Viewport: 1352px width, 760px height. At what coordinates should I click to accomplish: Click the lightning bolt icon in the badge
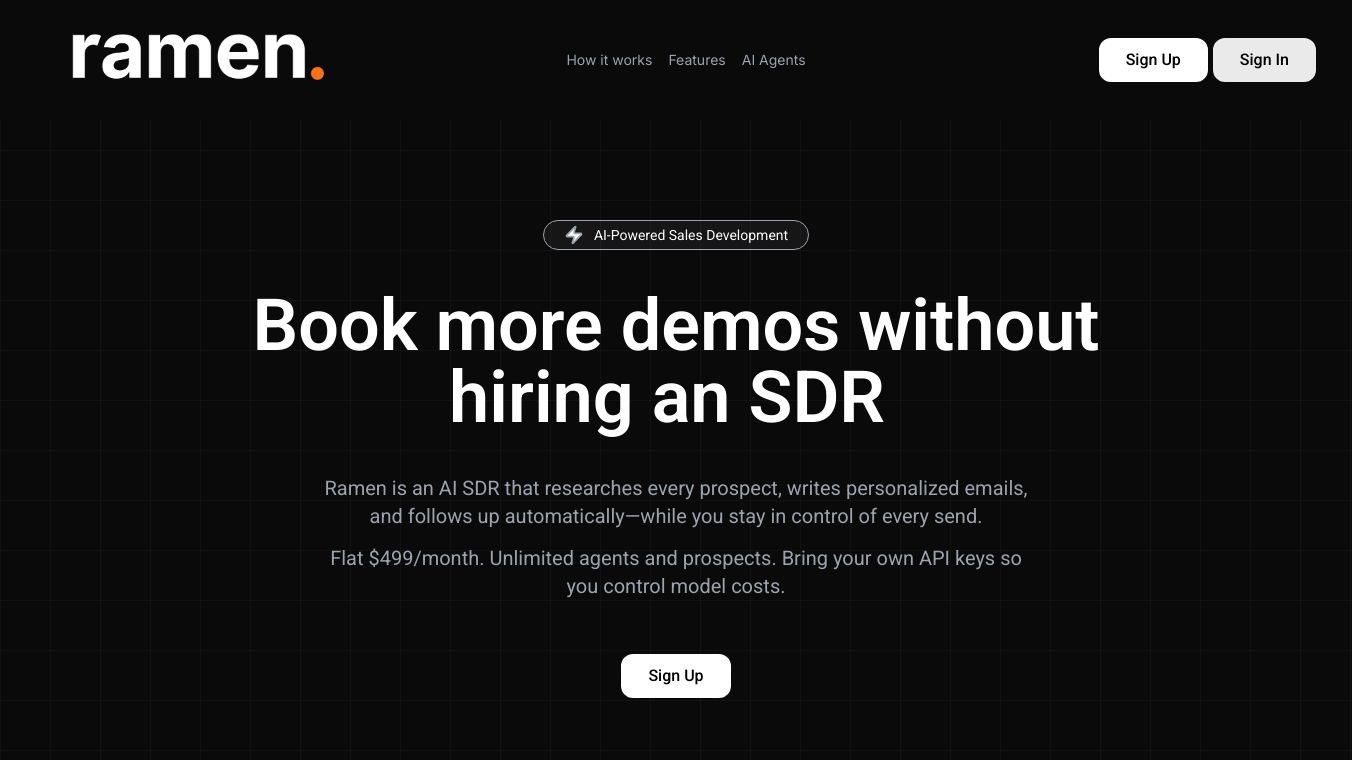coord(574,235)
